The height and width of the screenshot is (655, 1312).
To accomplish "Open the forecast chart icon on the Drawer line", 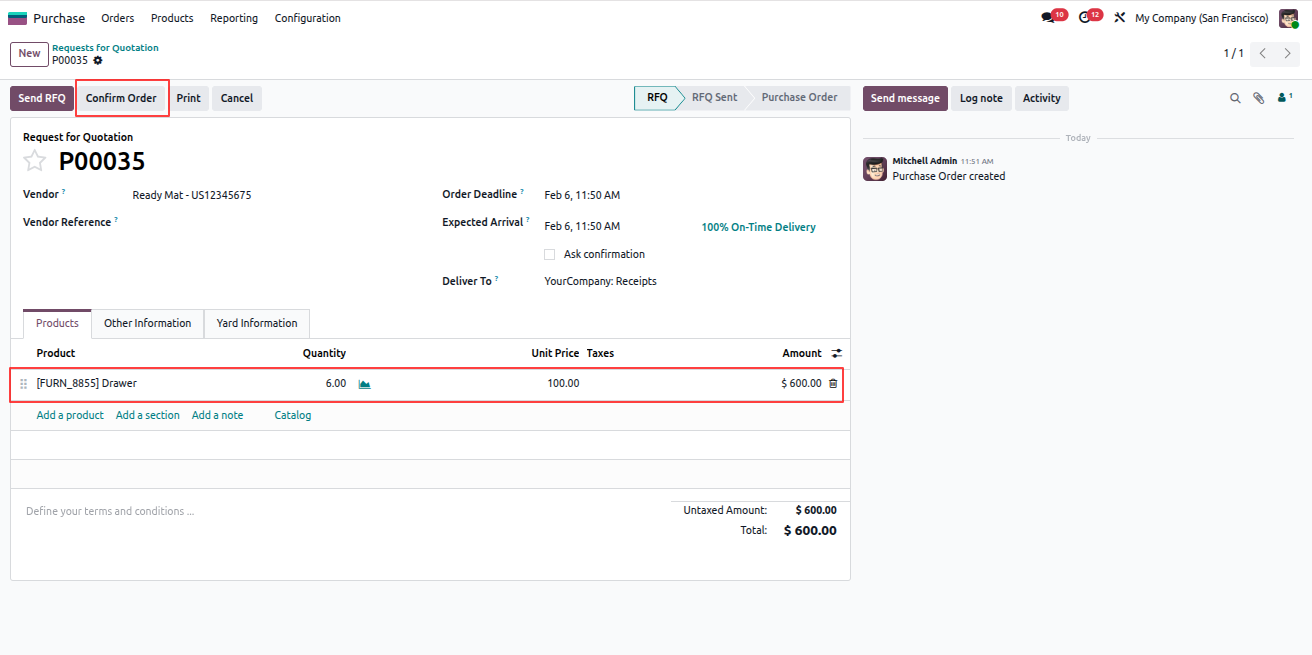I will click(x=364, y=384).
